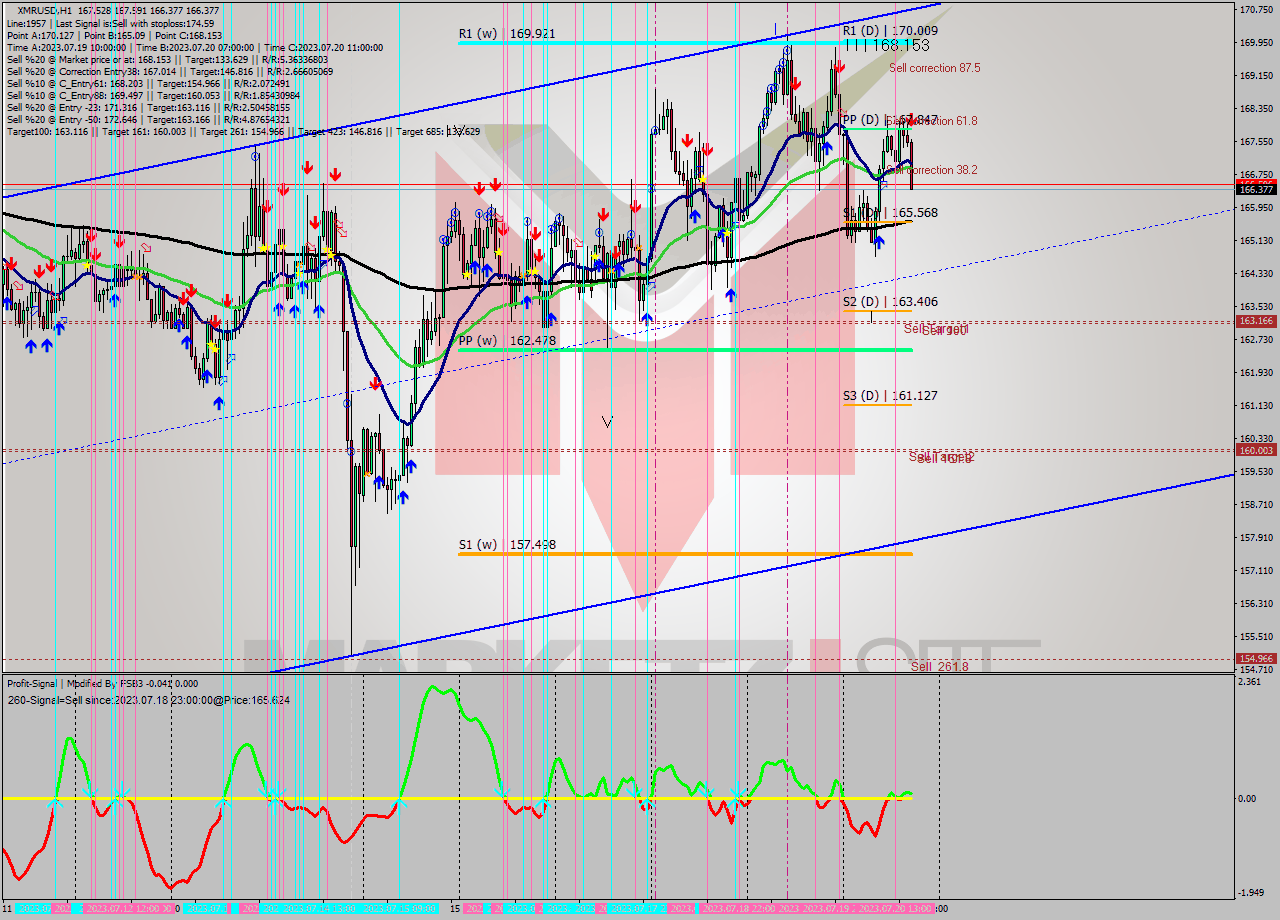
Task: Click the red 160.003 price tag
Action: 1255,450
